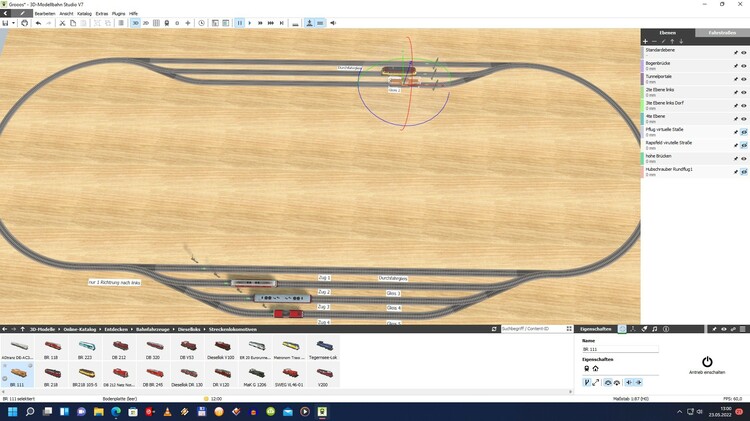Select the V200 locomotive thumbnail
Image resolution: width=750 pixels, height=421 pixels.
click(323, 376)
